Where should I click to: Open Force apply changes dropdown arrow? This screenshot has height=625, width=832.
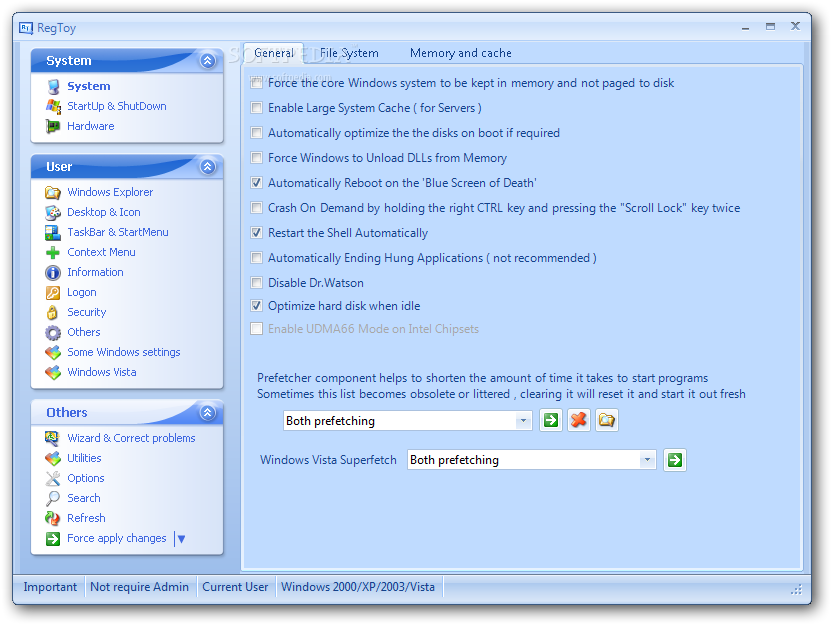tap(181, 539)
